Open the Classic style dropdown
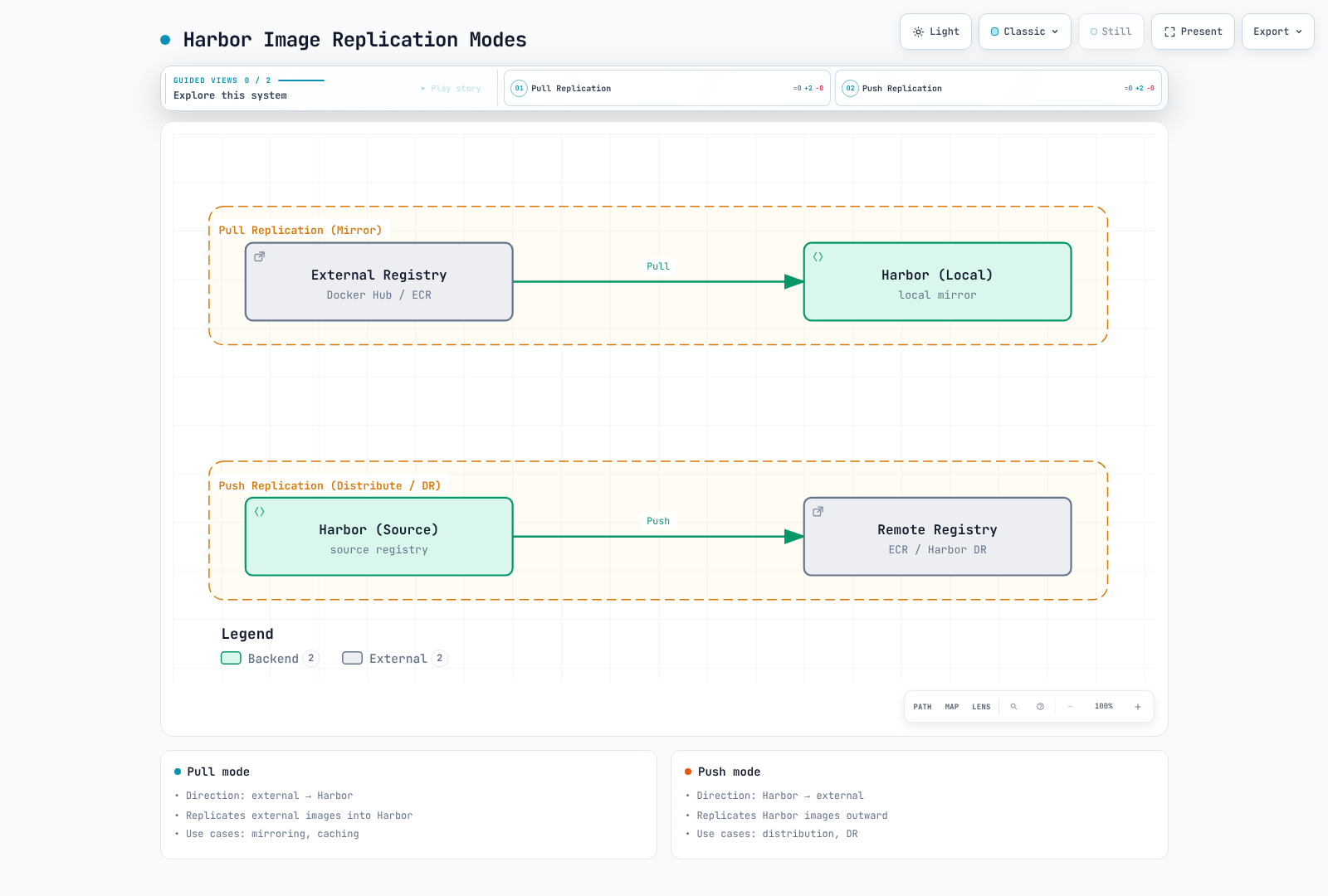 click(1025, 32)
